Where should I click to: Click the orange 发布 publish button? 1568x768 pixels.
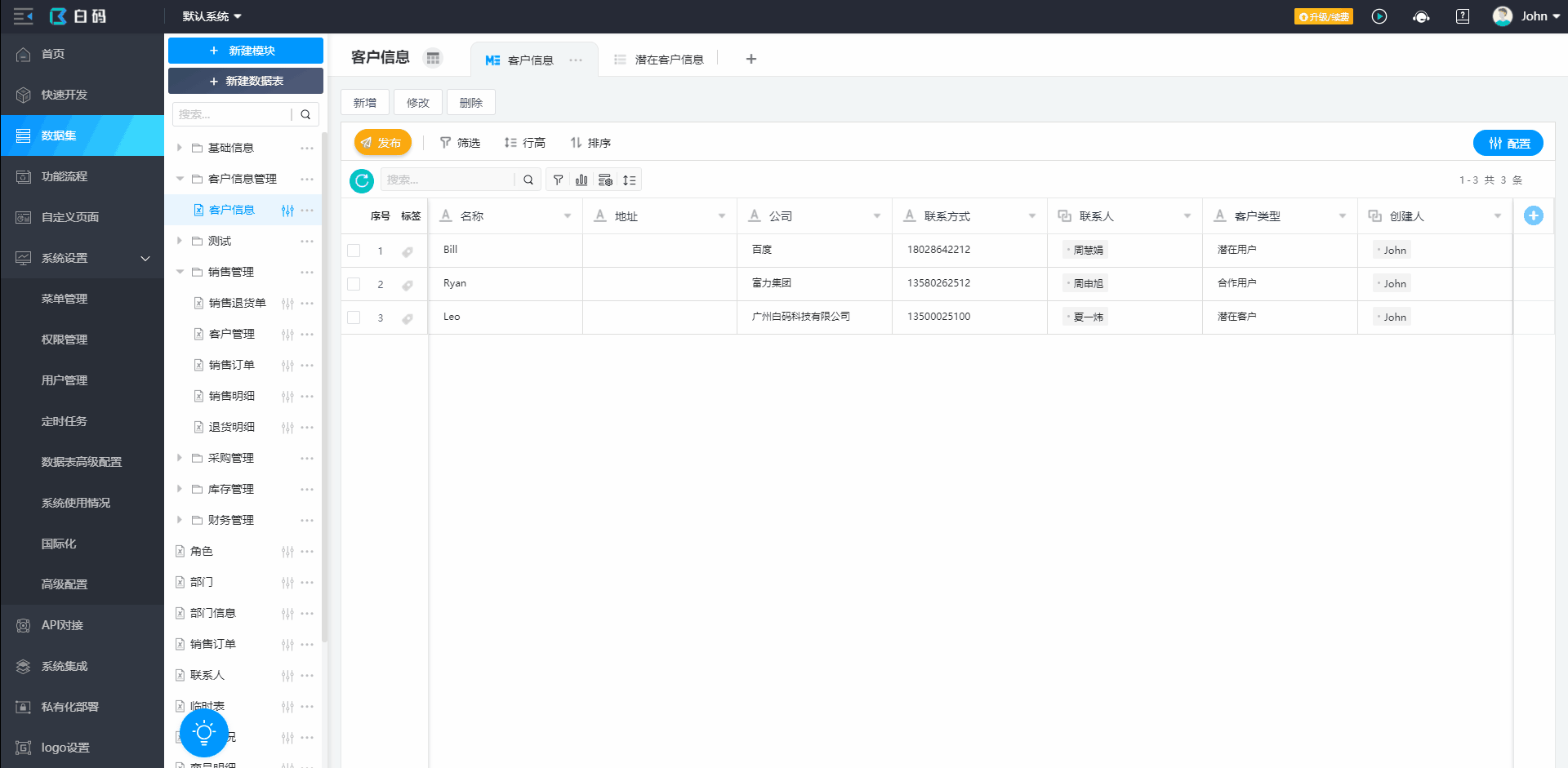pos(381,143)
